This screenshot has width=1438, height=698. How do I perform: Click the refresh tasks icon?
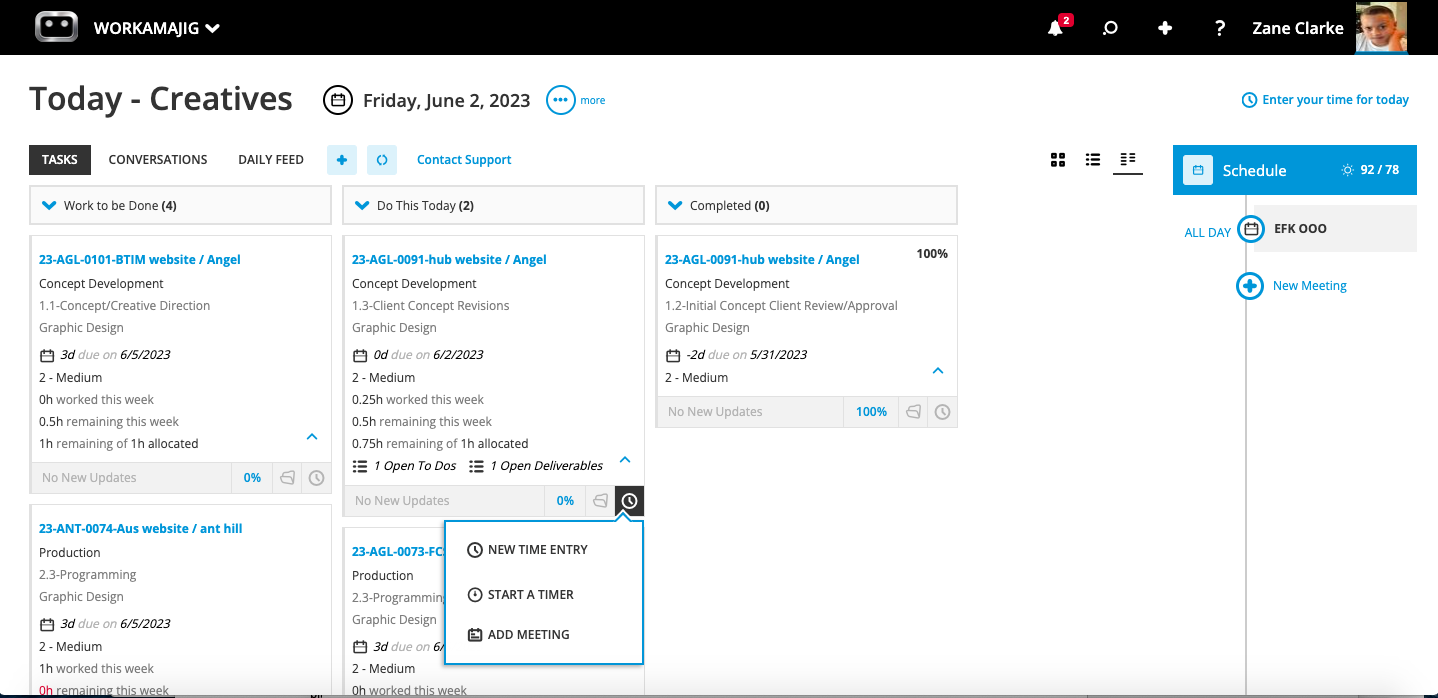click(382, 160)
